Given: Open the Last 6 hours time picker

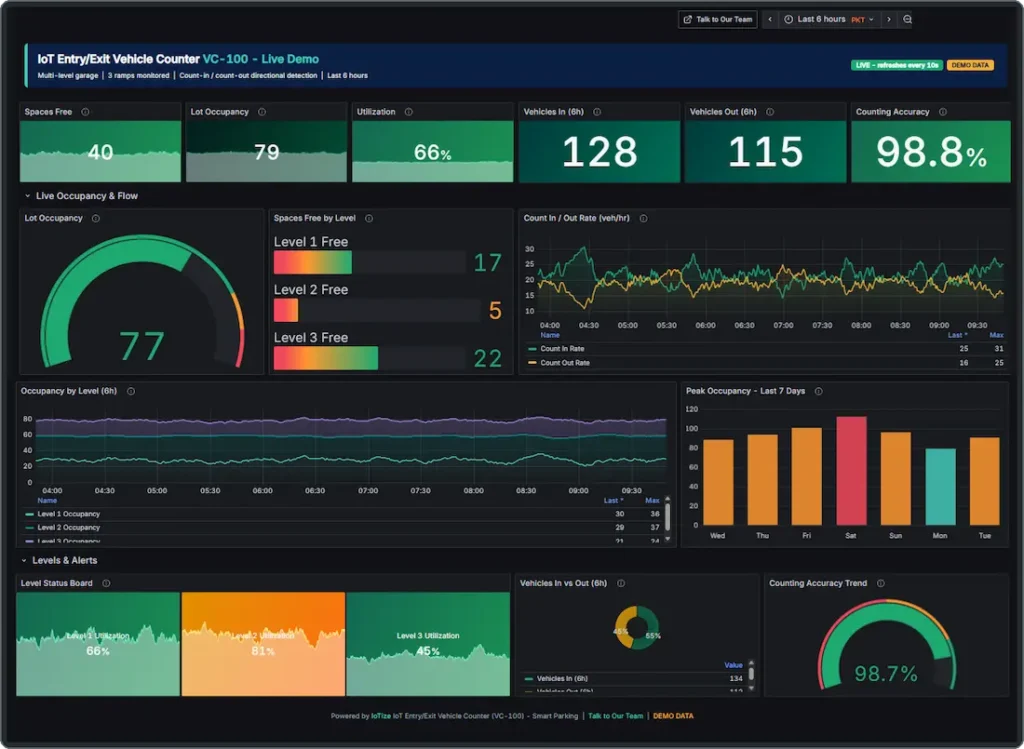Looking at the screenshot, I should pyautogui.click(x=829, y=20).
